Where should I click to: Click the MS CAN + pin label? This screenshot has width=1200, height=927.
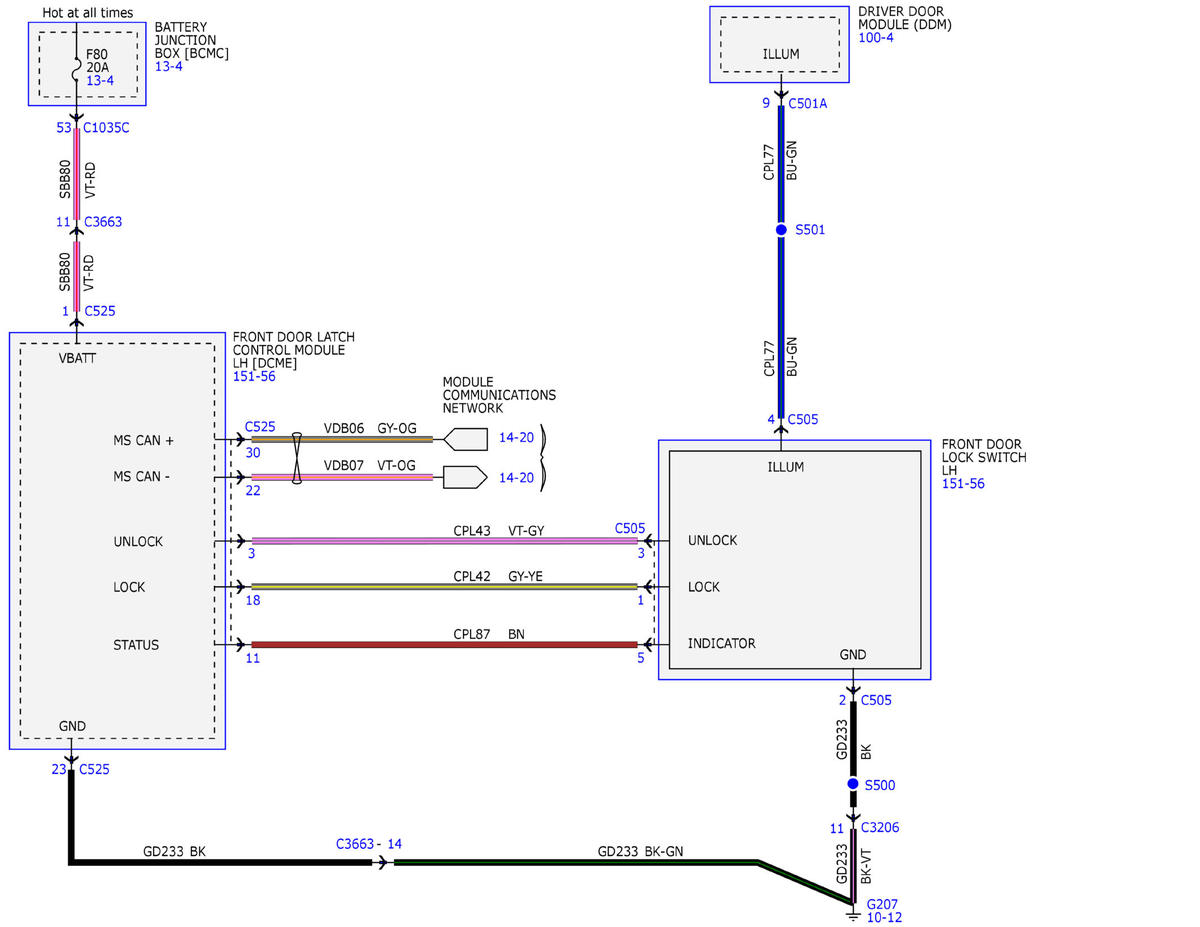[144, 440]
